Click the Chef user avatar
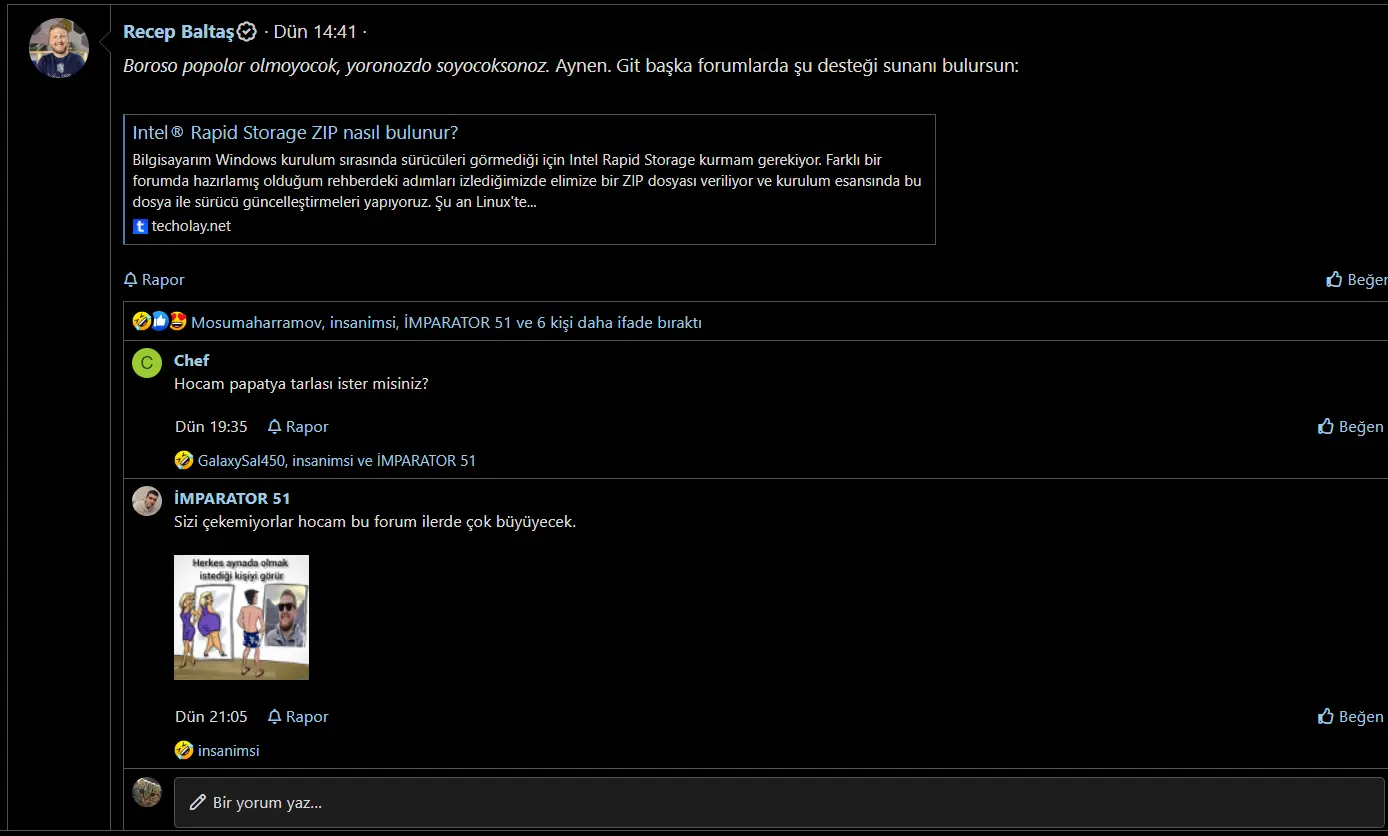The height and width of the screenshot is (836, 1388). tap(147, 363)
